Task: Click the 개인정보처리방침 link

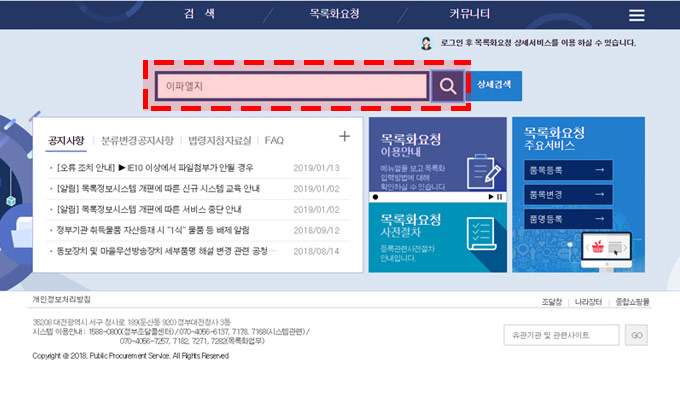Action: tap(62, 299)
